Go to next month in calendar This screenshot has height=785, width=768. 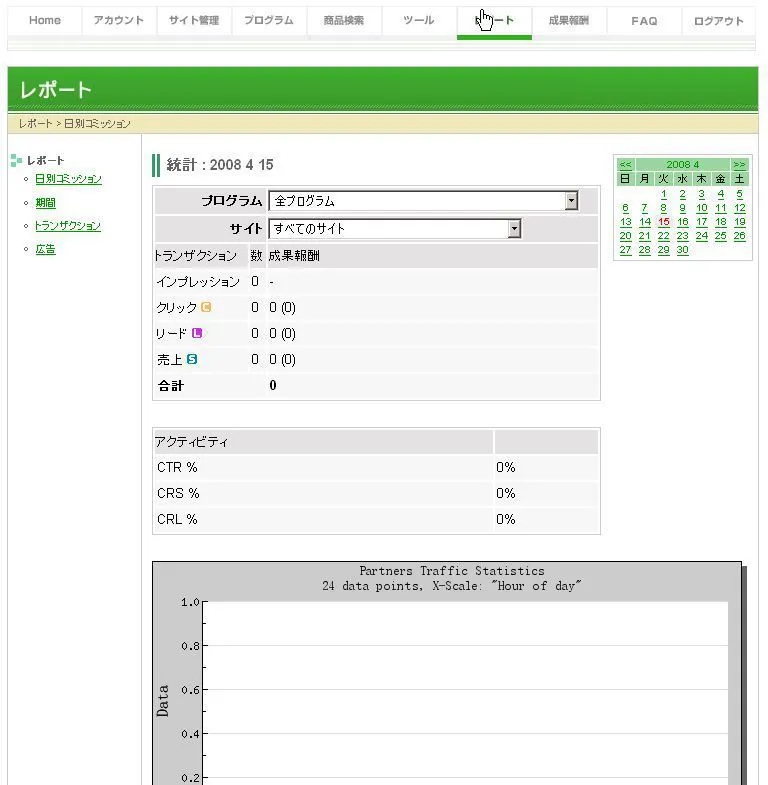739,164
